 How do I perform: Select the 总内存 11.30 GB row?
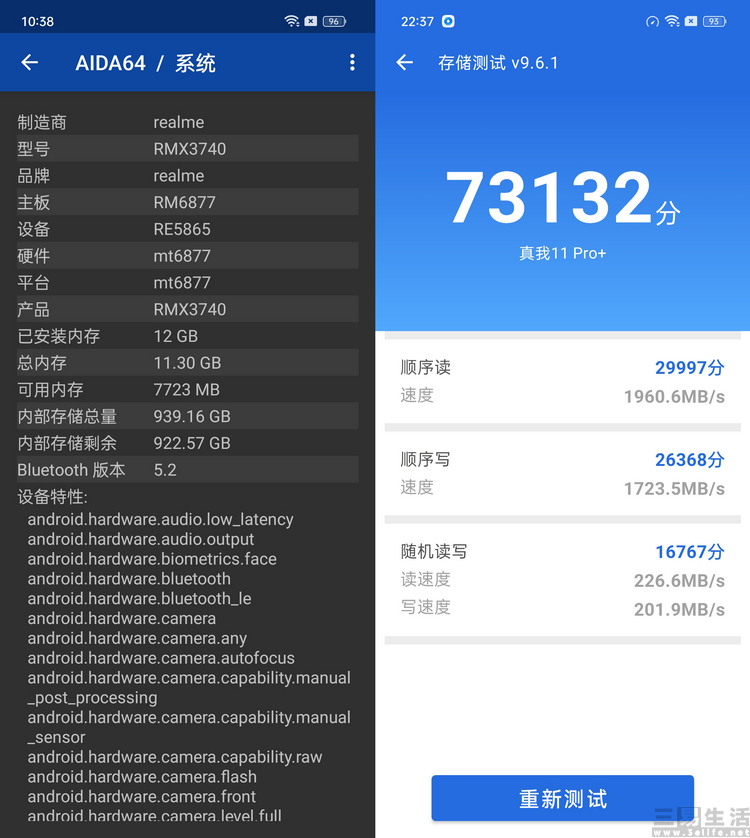point(188,362)
